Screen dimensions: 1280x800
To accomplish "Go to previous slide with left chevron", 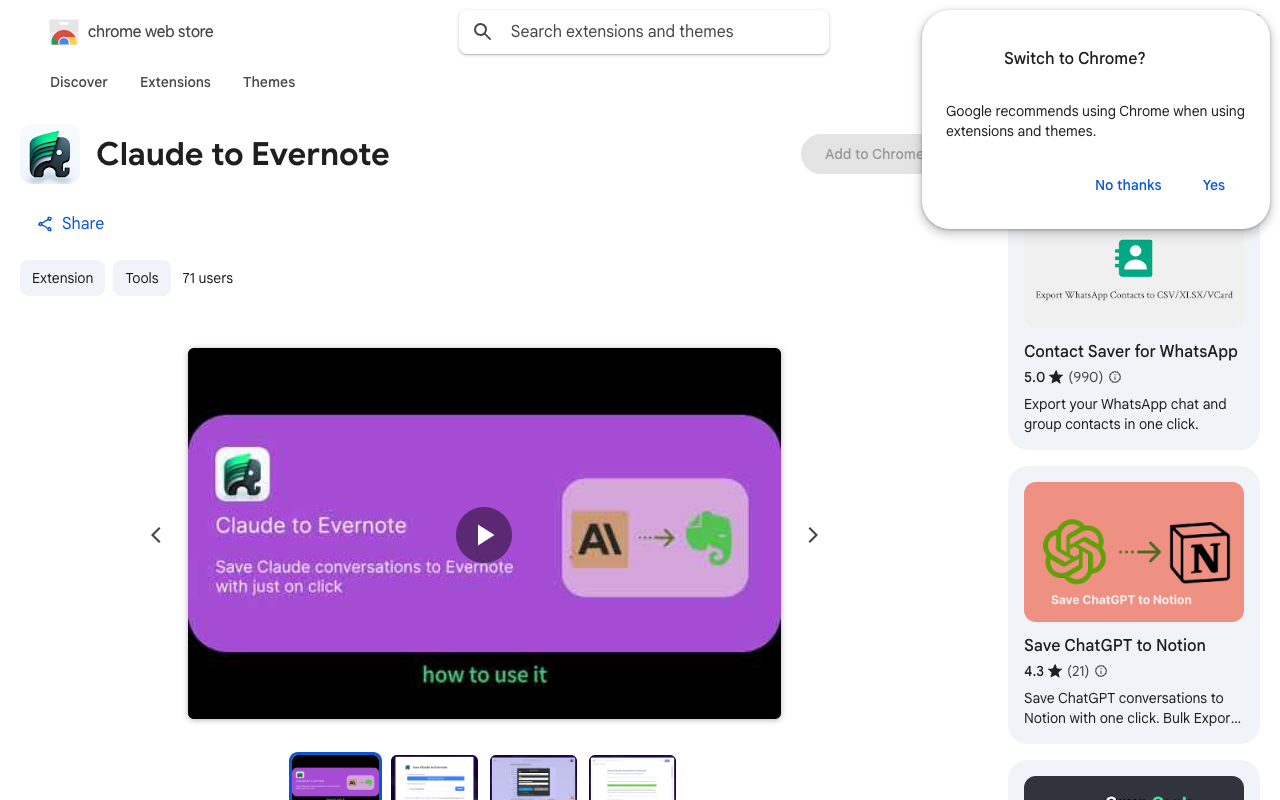I will (156, 535).
